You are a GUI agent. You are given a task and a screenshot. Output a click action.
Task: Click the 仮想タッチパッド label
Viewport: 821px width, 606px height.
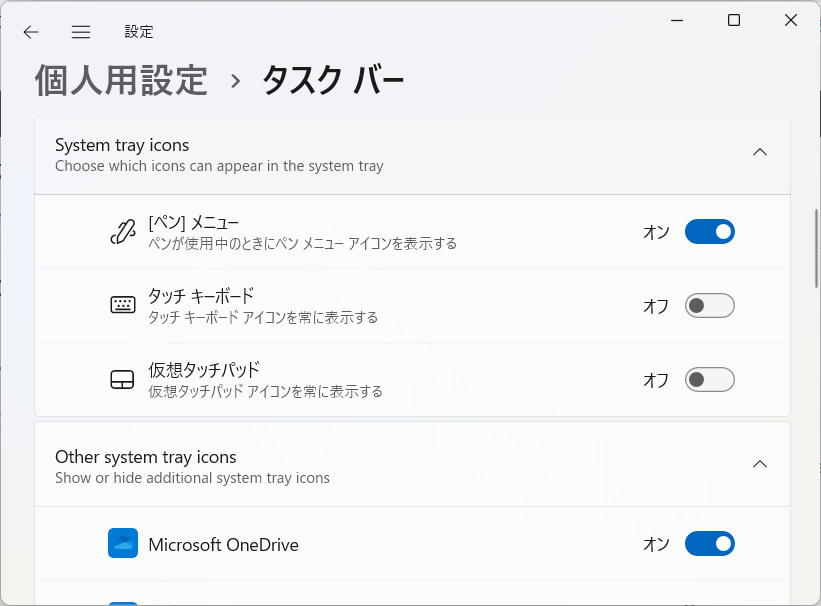(x=204, y=370)
